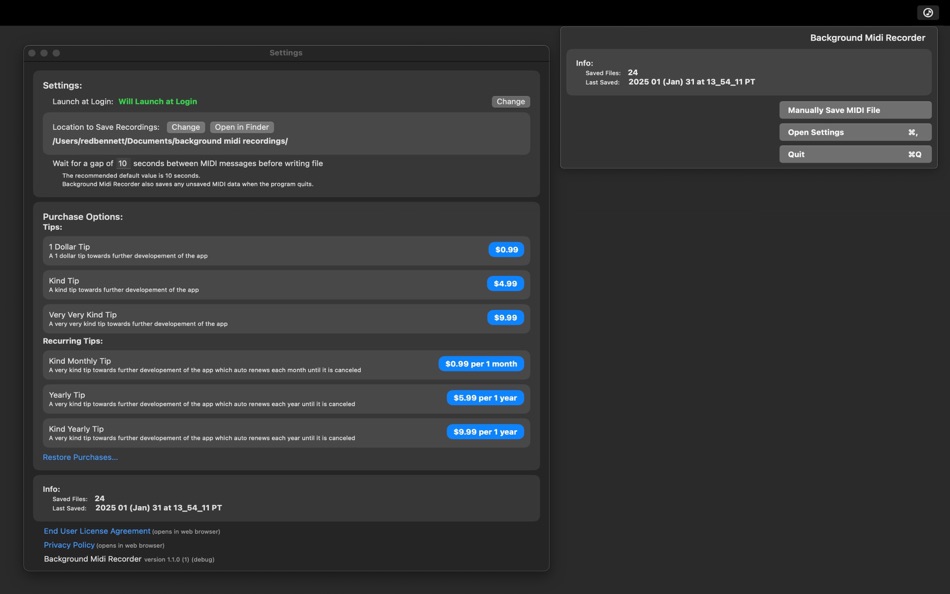
Task: Click the Background Midi Recorder menu bar icon
Action: [928, 13]
